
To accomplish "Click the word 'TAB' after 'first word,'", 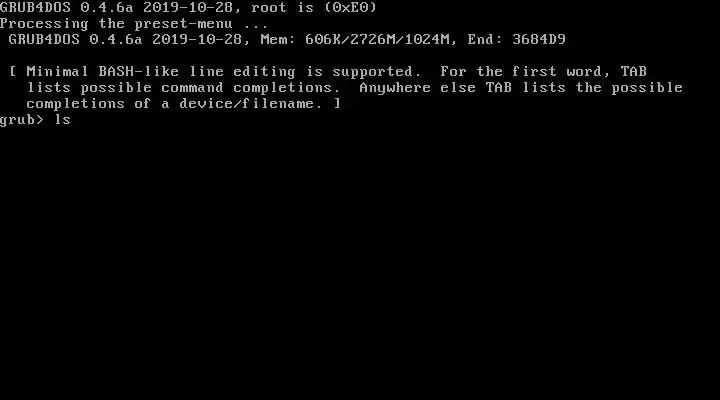I will (634, 72).
